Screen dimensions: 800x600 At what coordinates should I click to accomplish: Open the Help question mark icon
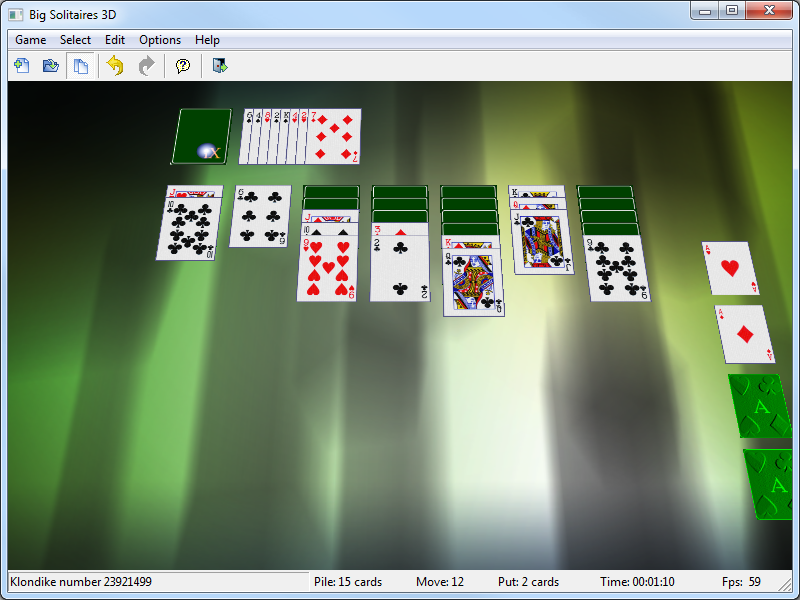tap(182, 66)
